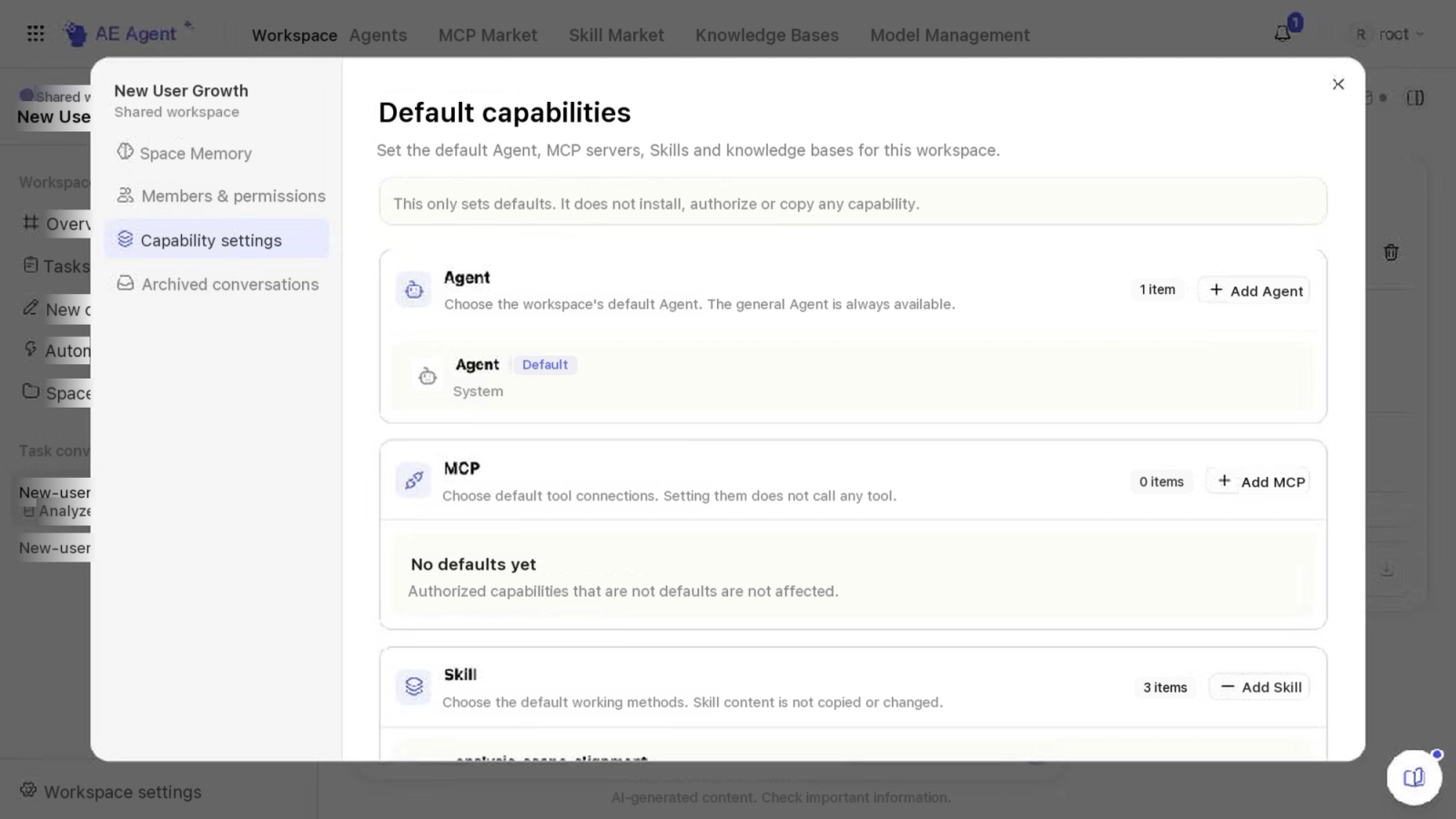Open Archived conversations section
Screen dimensions: 1456x819
pyautogui.click(x=217, y=284)
